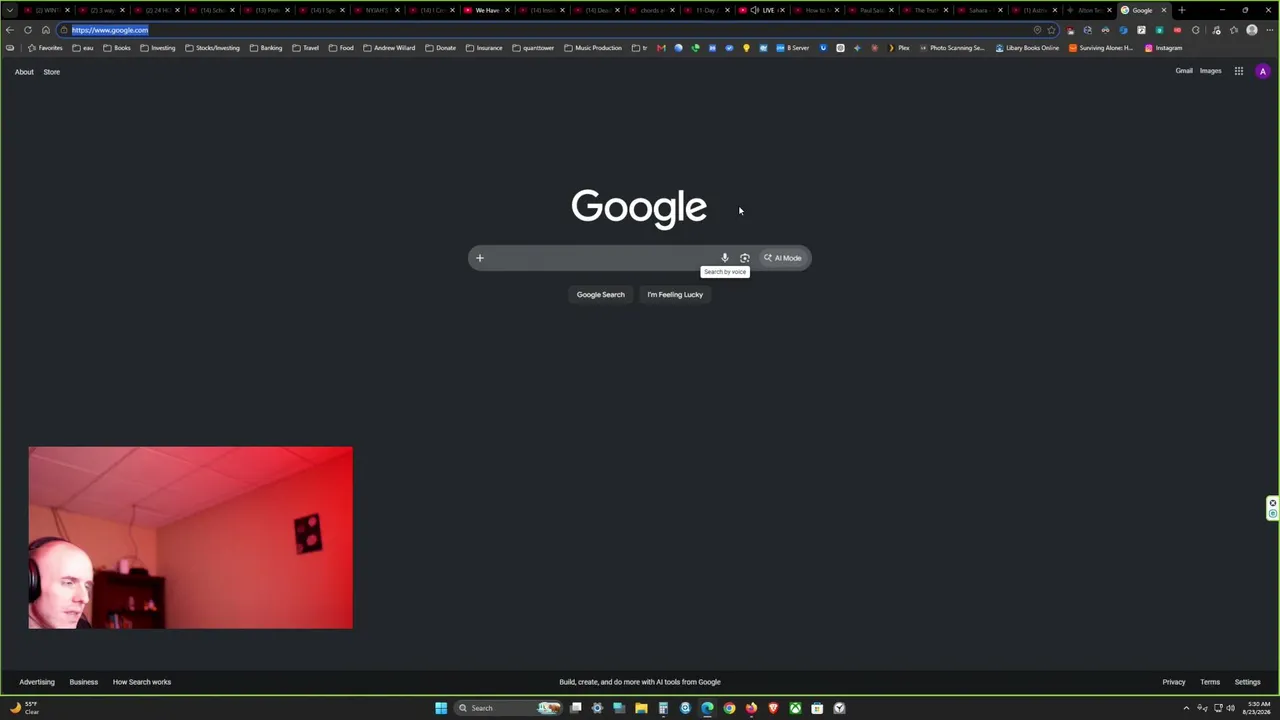
Task: Click the plus icon in search box
Action: [479, 258]
